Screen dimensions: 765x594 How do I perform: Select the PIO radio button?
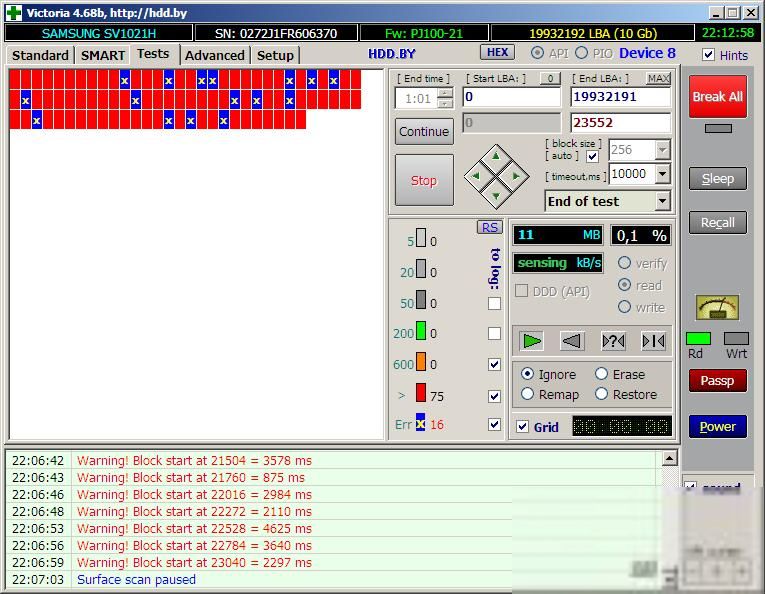581,53
